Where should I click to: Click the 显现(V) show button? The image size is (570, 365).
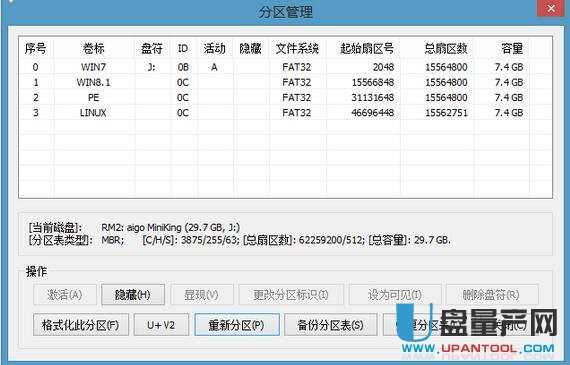[201, 294]
